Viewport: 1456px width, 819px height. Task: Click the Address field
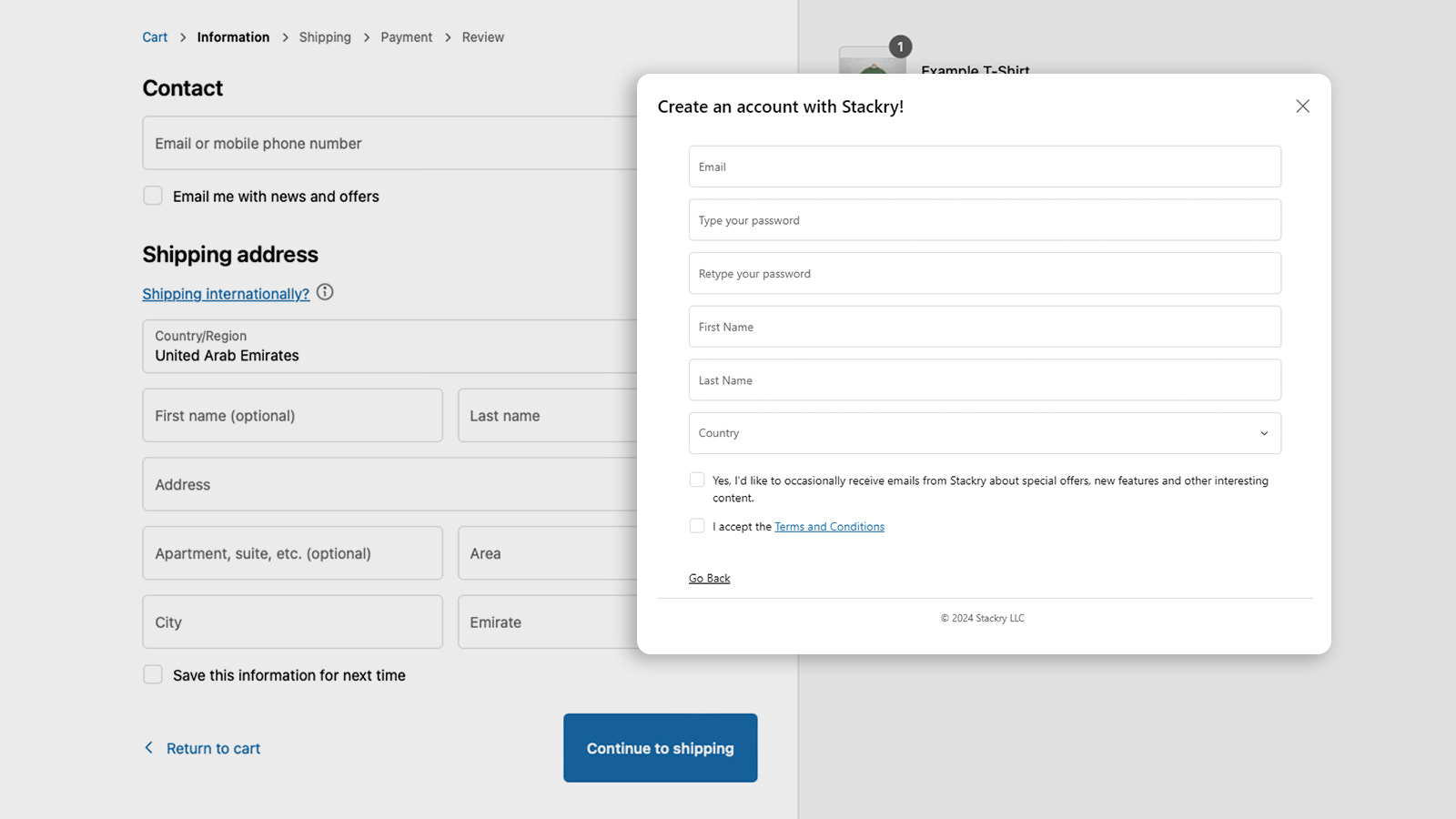tap(389, 484)
